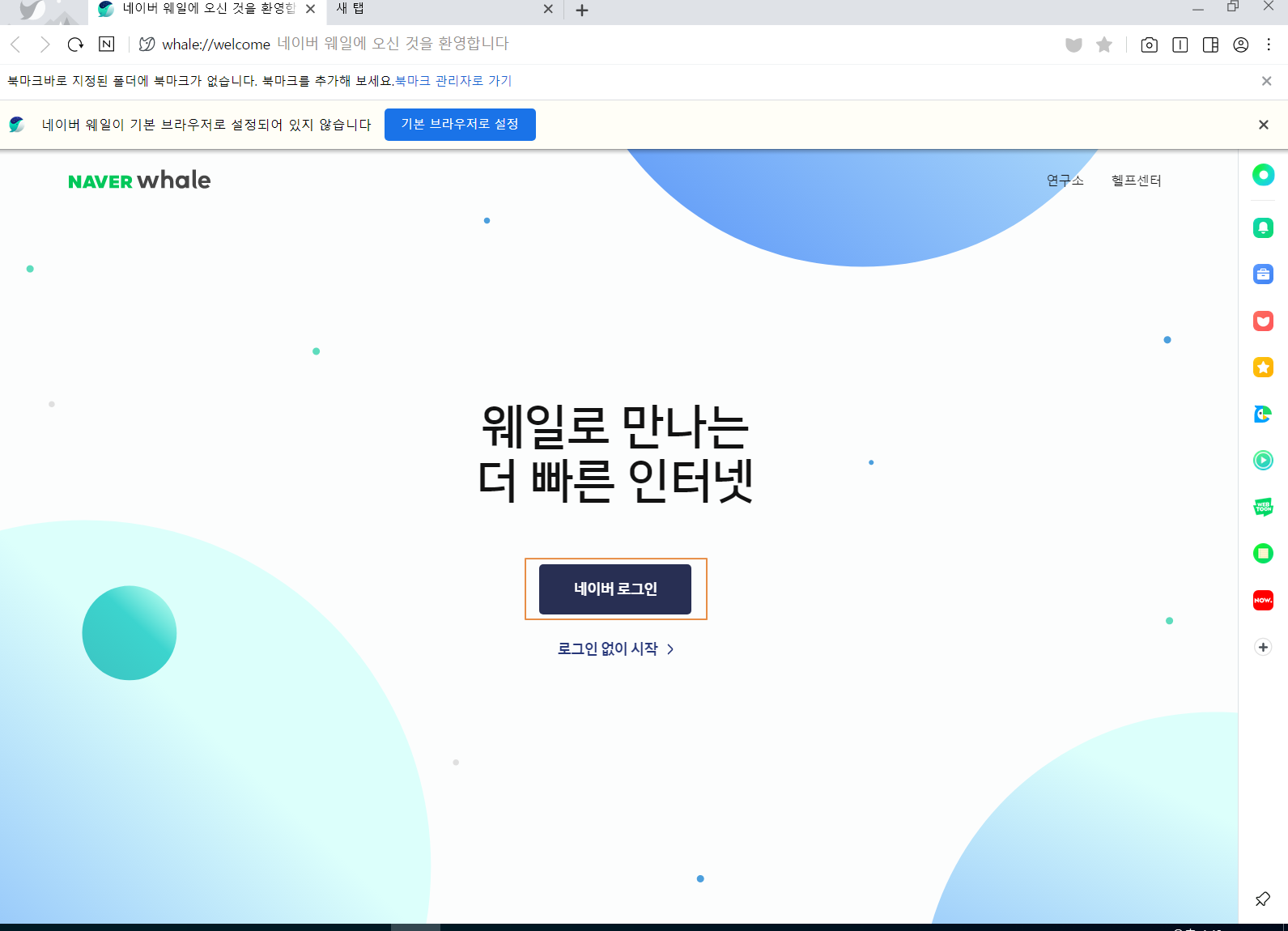Viewport: 1288px width, 931px height.
Task: Go back to previous page
Action: (x=15, y=45)
